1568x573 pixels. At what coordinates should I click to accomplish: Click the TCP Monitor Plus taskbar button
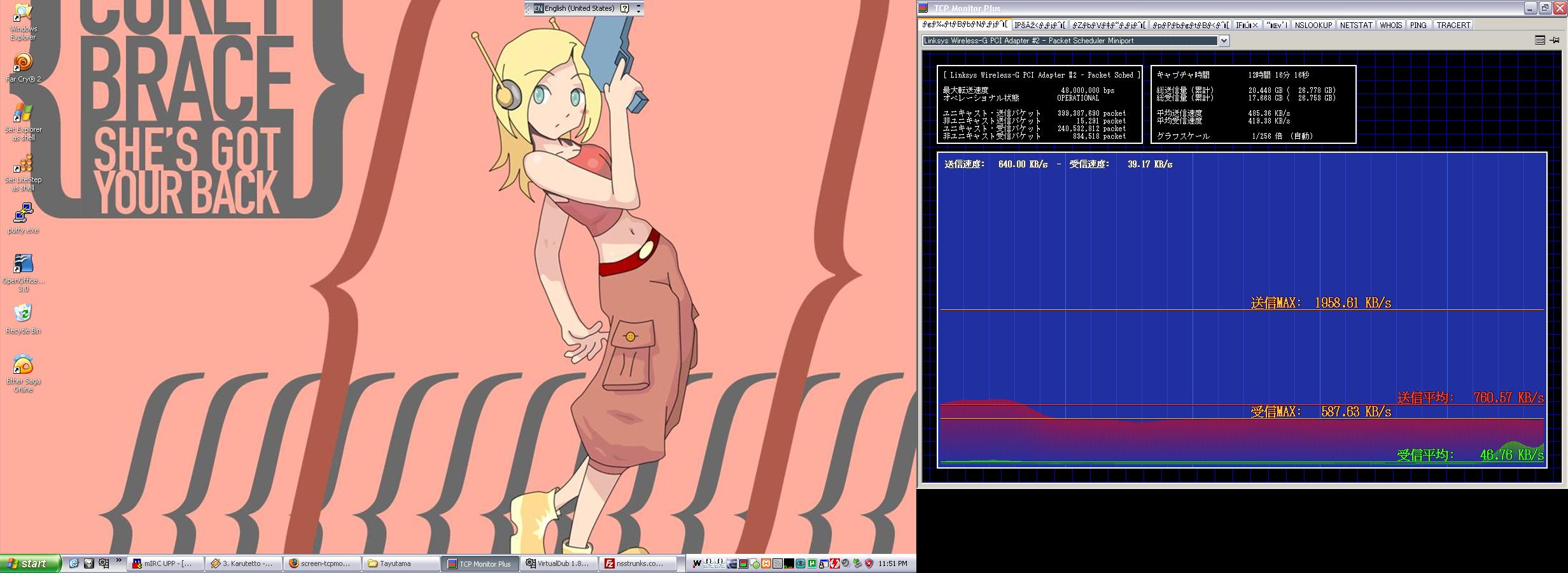click(480, 563)
